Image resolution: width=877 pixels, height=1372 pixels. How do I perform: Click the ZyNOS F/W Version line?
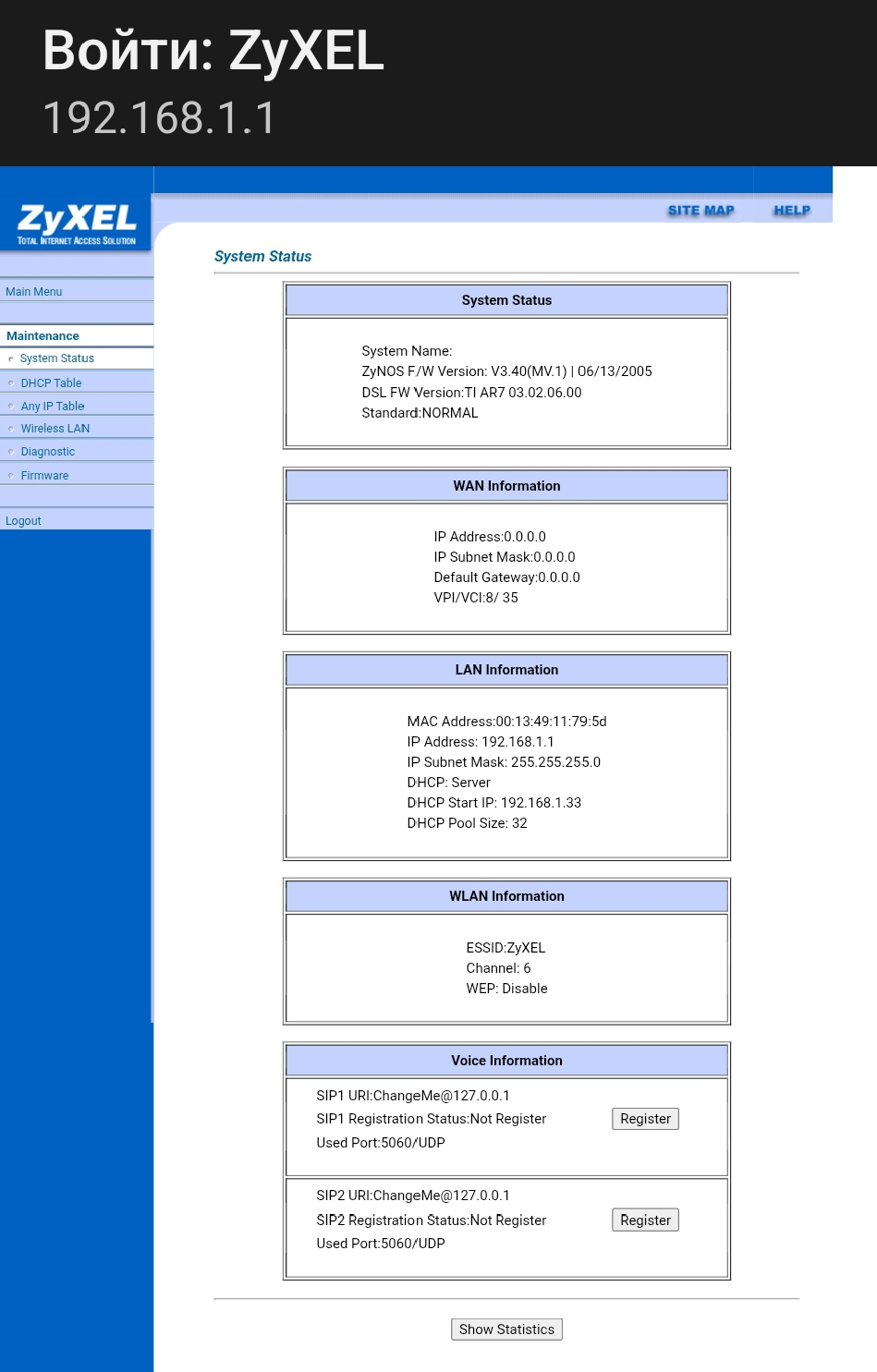pos(506,371)
